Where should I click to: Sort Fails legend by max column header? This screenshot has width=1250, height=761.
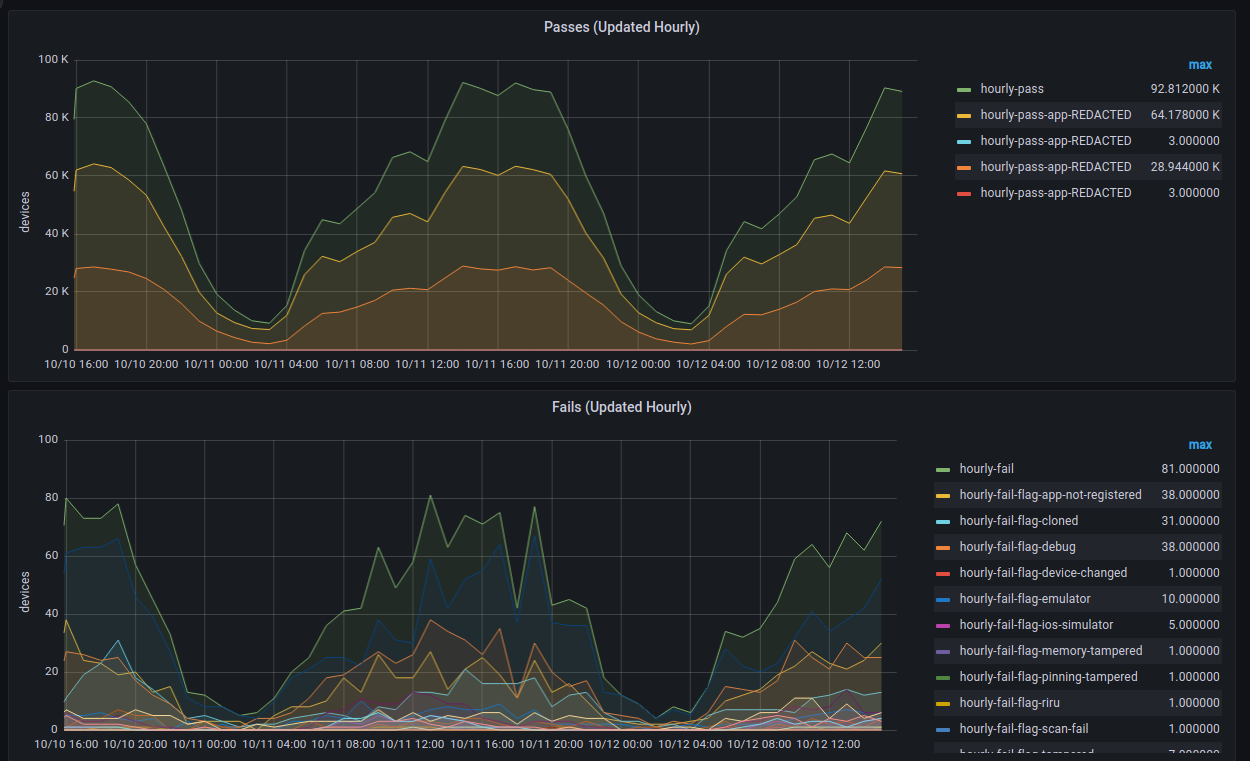coord(1200,445)
